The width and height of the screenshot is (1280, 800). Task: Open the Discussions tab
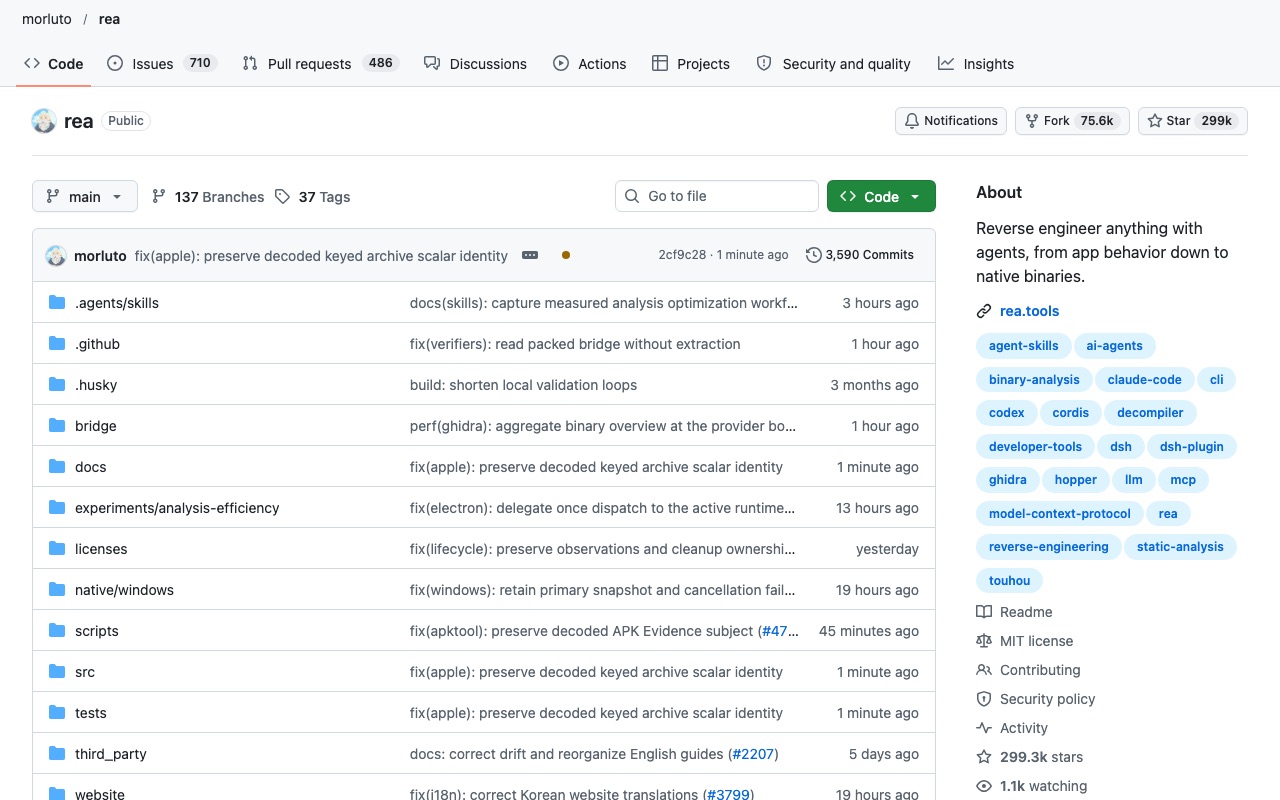(475, 63)
